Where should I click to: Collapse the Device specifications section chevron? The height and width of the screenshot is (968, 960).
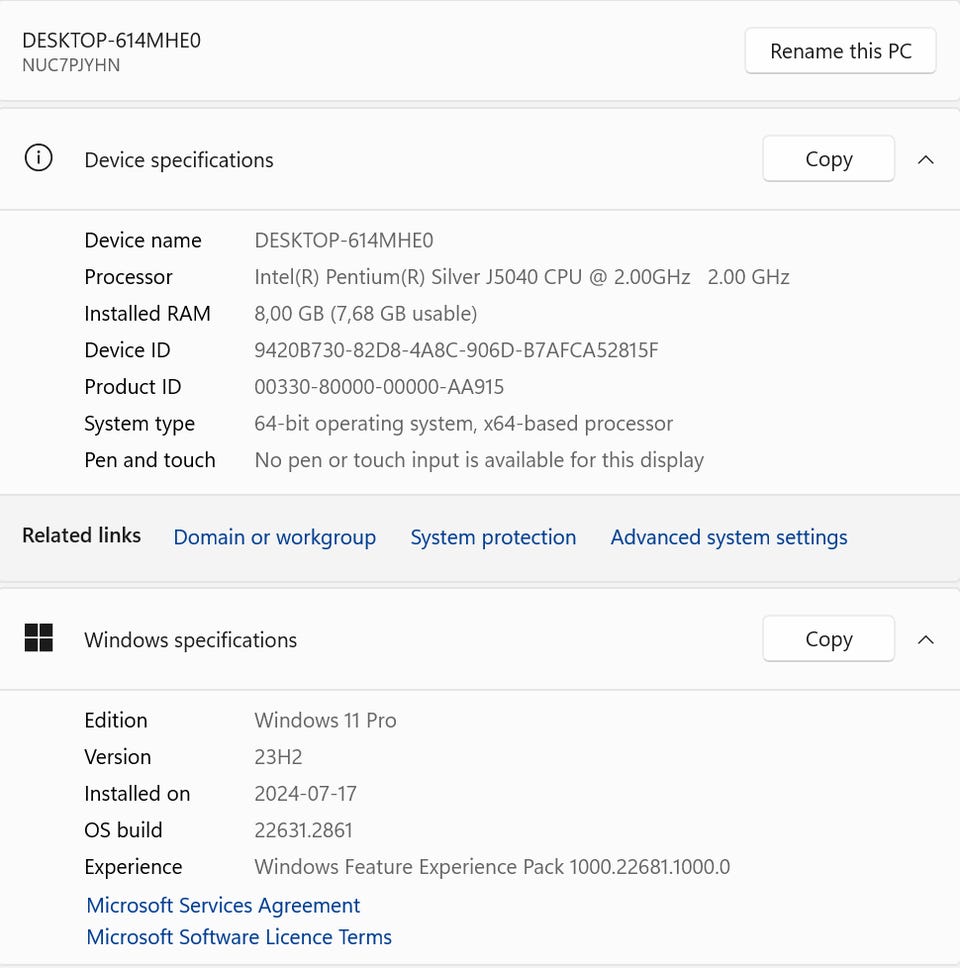[x=926, y=159]
